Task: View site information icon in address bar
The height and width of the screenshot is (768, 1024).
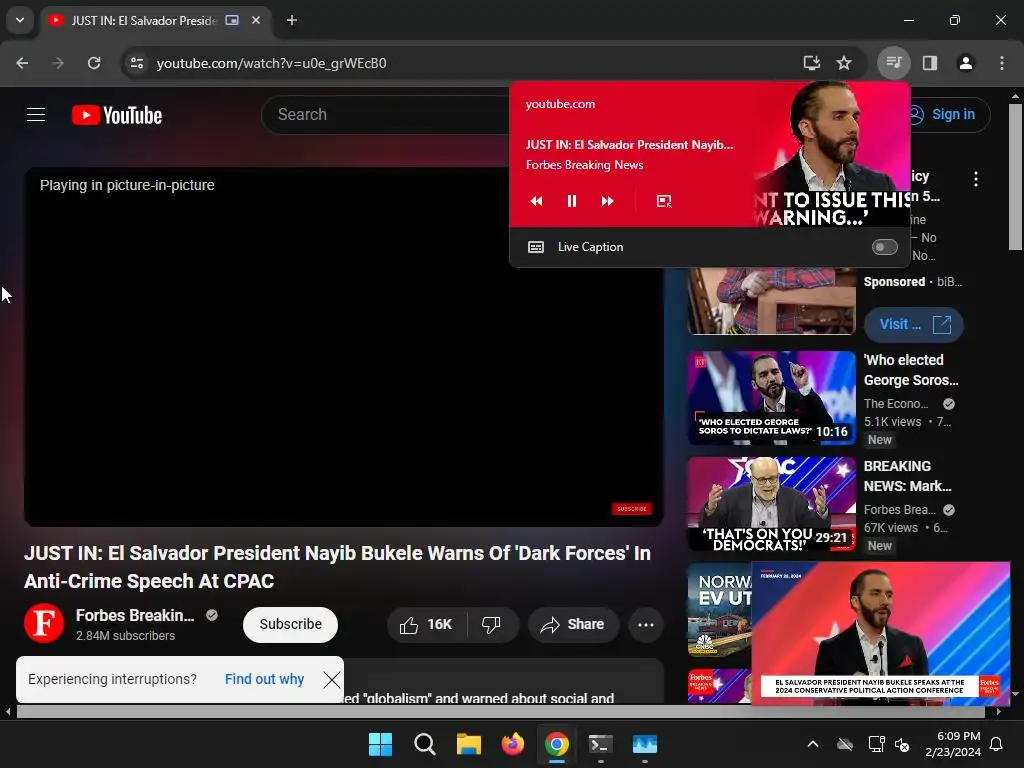Action: pos(137,63)
